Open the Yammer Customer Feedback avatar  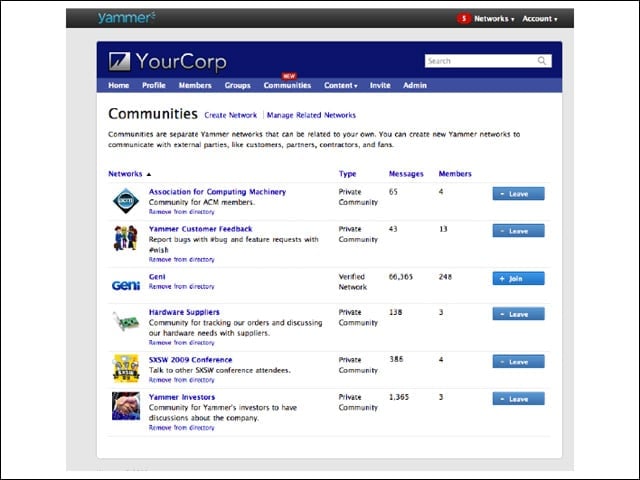pyautogui.click(x=126, y=238)
